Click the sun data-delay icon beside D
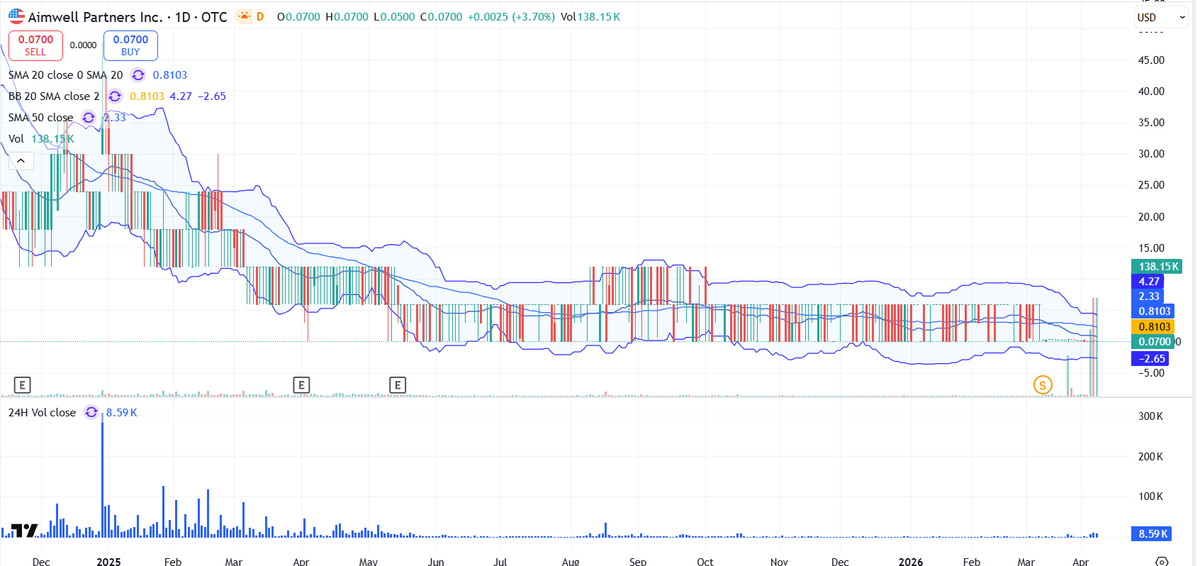This screenshot has width=1200, height=566. coord(242,17)
